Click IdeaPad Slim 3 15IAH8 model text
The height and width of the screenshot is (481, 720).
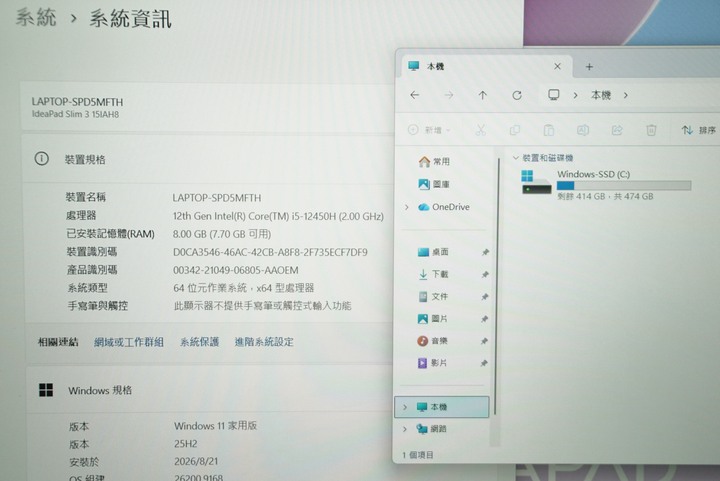pos(75,114)
